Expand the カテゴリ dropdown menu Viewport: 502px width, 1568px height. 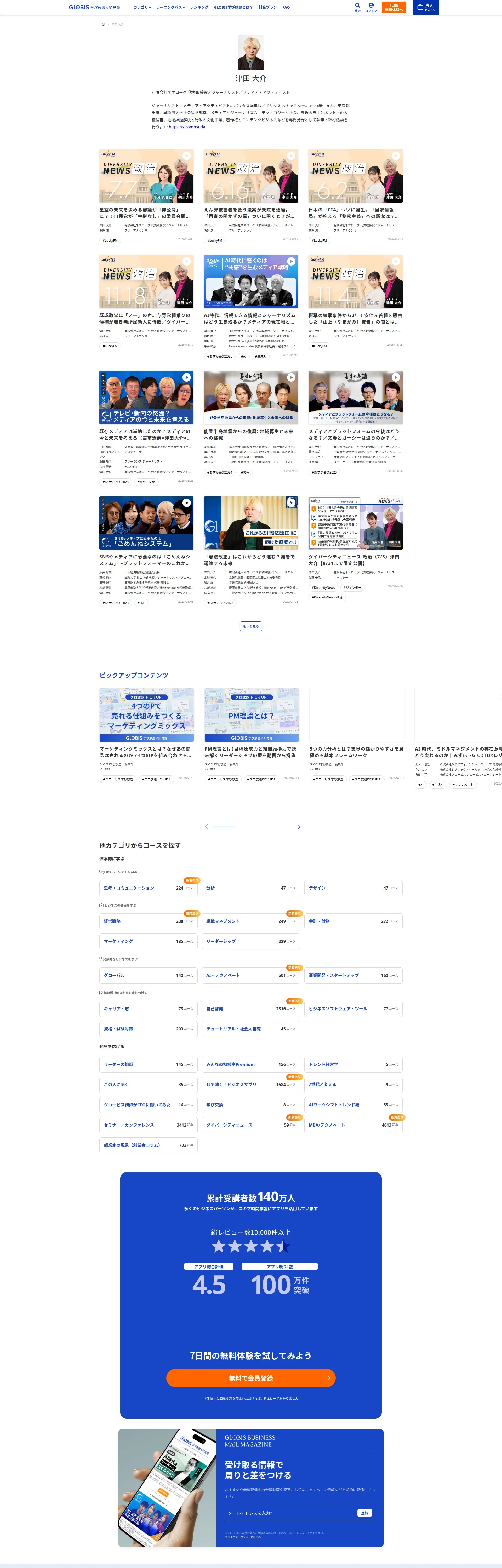tap(142, 7)
